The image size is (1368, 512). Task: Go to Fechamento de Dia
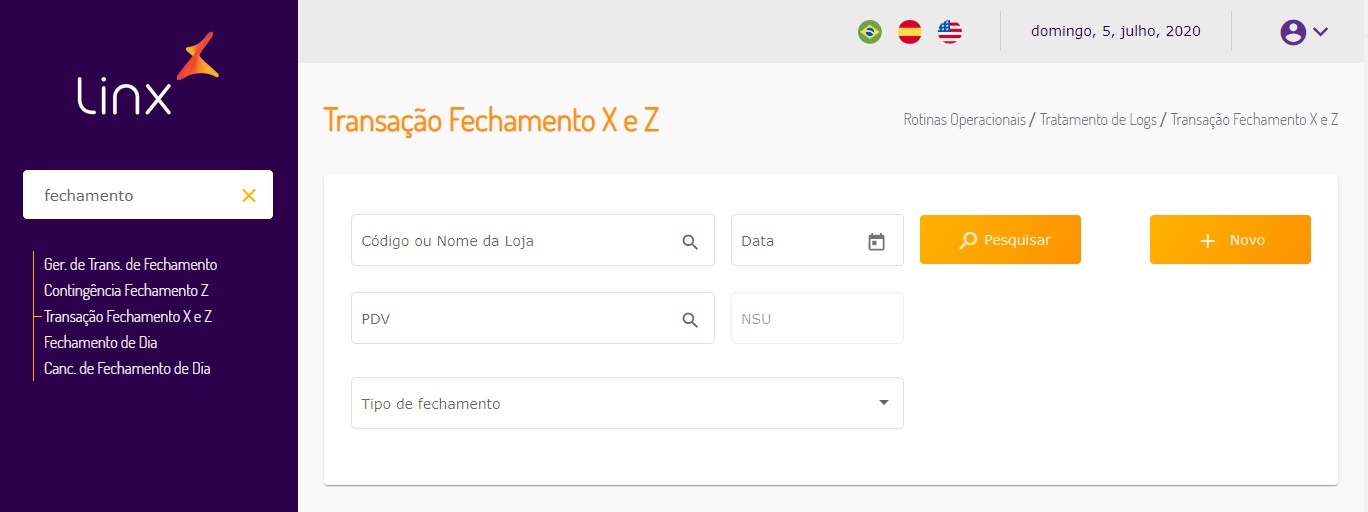(x=101, y=343)
